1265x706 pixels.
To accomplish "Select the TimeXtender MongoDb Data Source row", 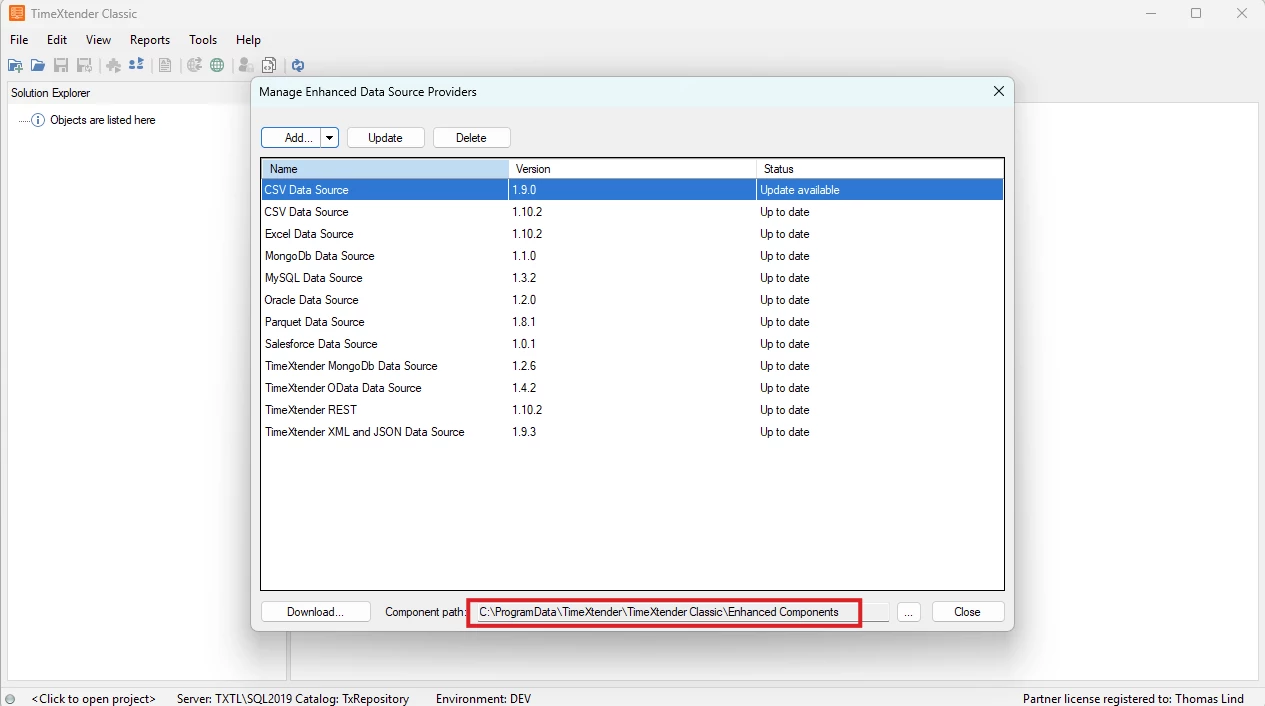I will point(632,366).
